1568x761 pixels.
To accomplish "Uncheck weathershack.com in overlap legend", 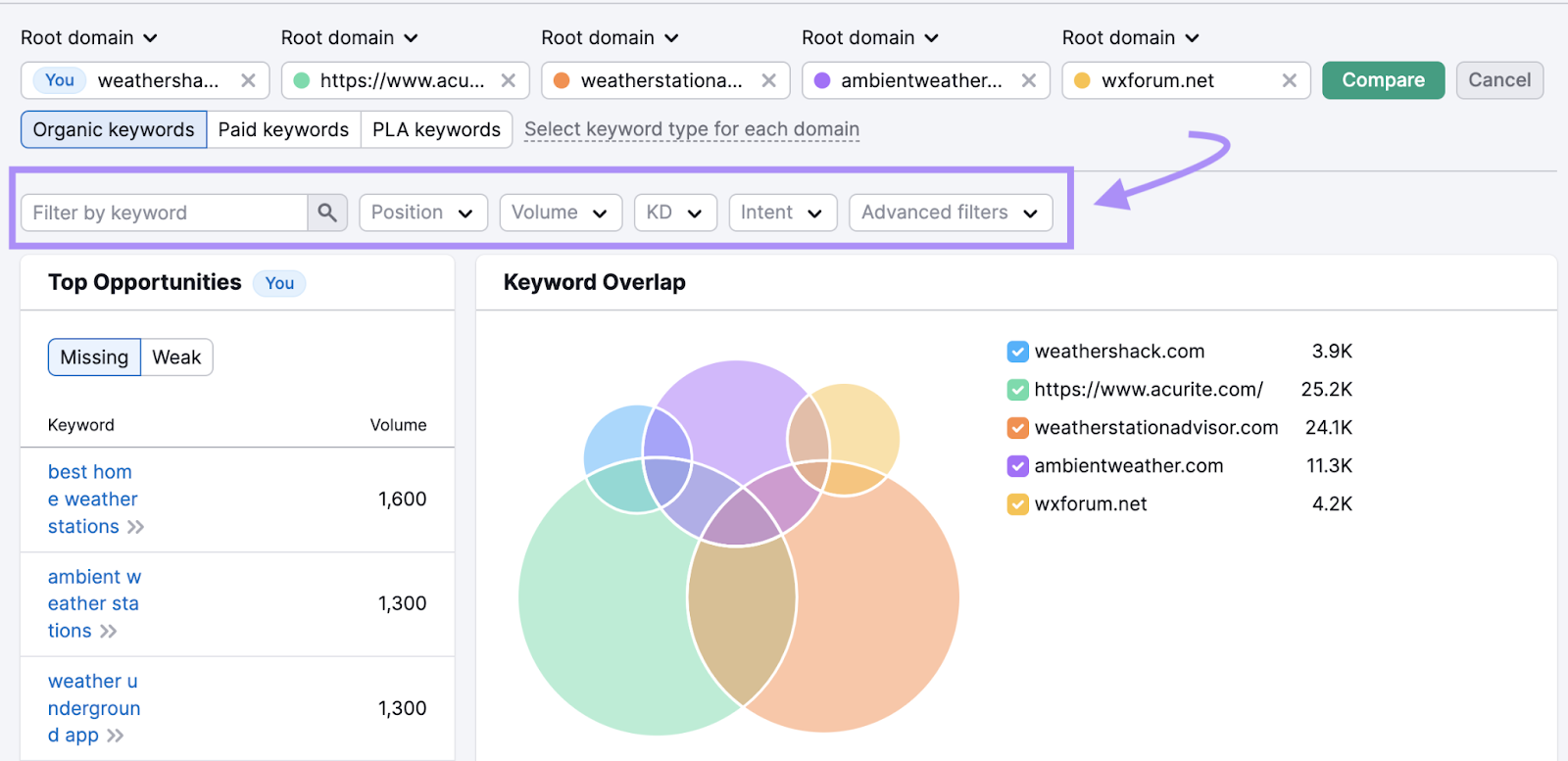I will tap(1017, 352).
